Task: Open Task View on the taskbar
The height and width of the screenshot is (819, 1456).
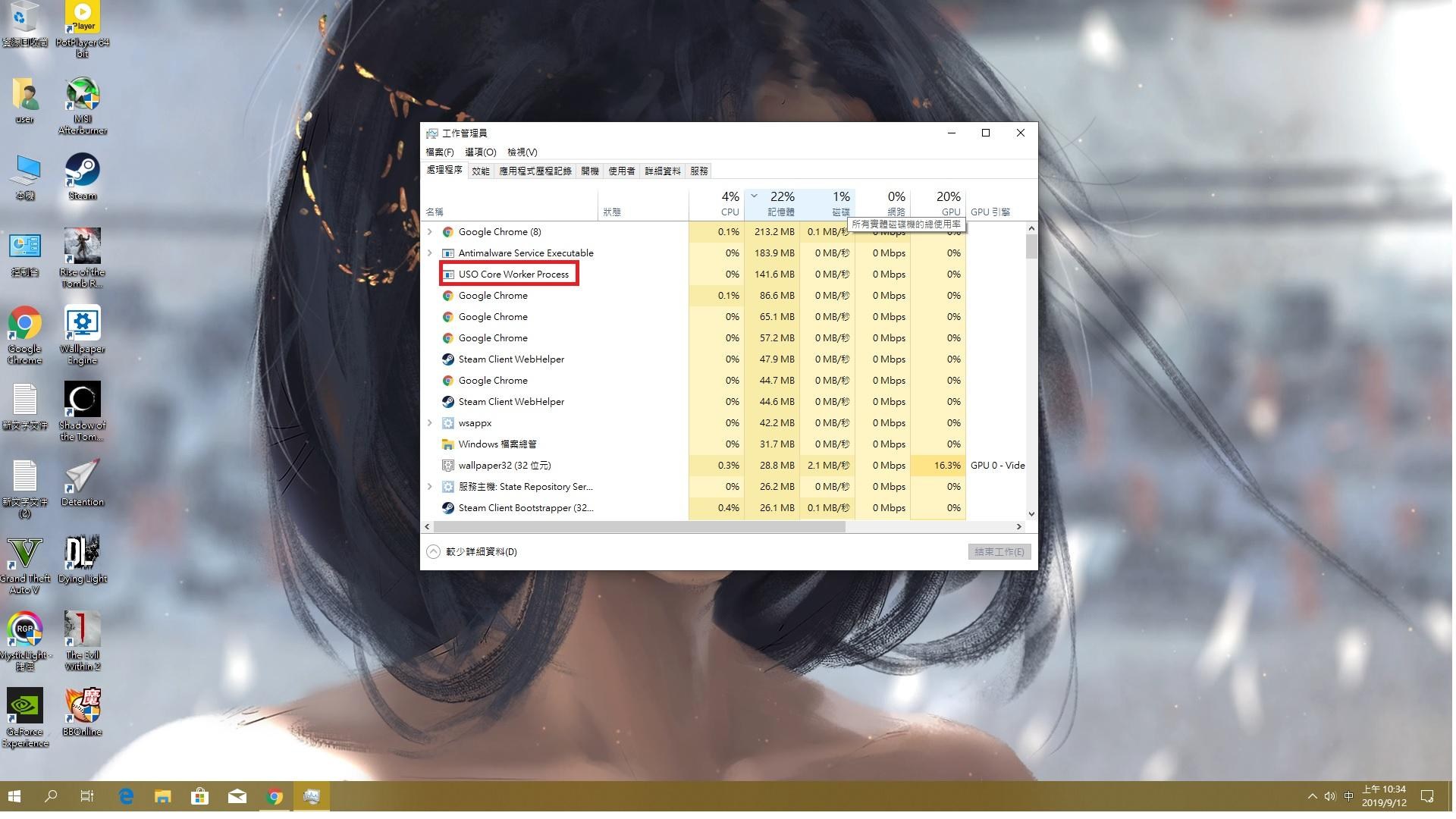Action: pyautogui.click(x=87, y=796)
